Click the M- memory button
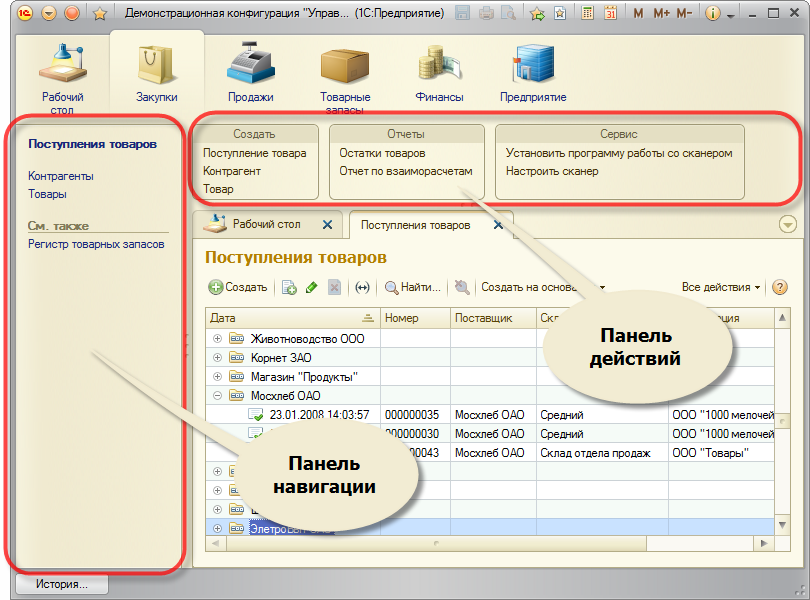Image resolution: width=810 pixels, height=600 pixels. [x=684, y=13]
